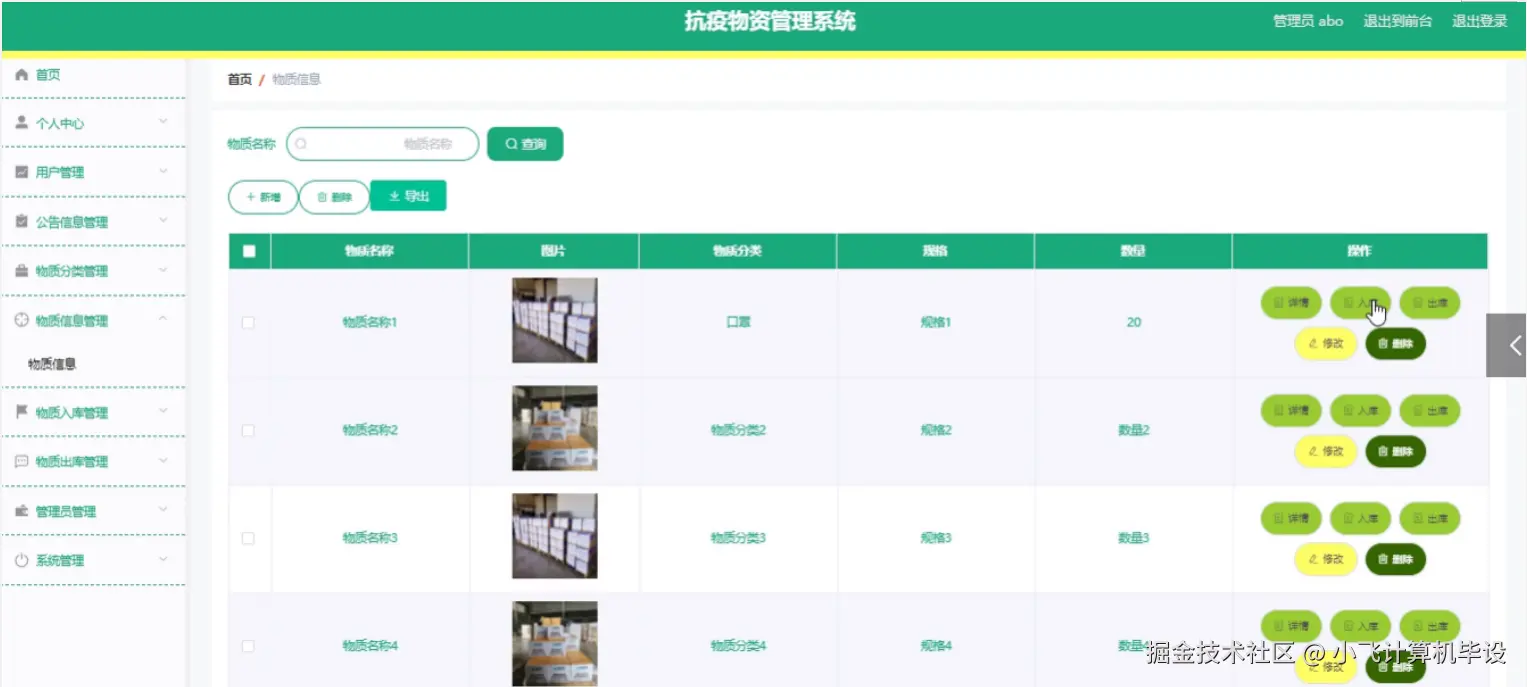Image resolution: width=1527 pixels, height=687 pixels.
Task: Select the 物质分类管理 category icon
Action: (x=20, y=270)
